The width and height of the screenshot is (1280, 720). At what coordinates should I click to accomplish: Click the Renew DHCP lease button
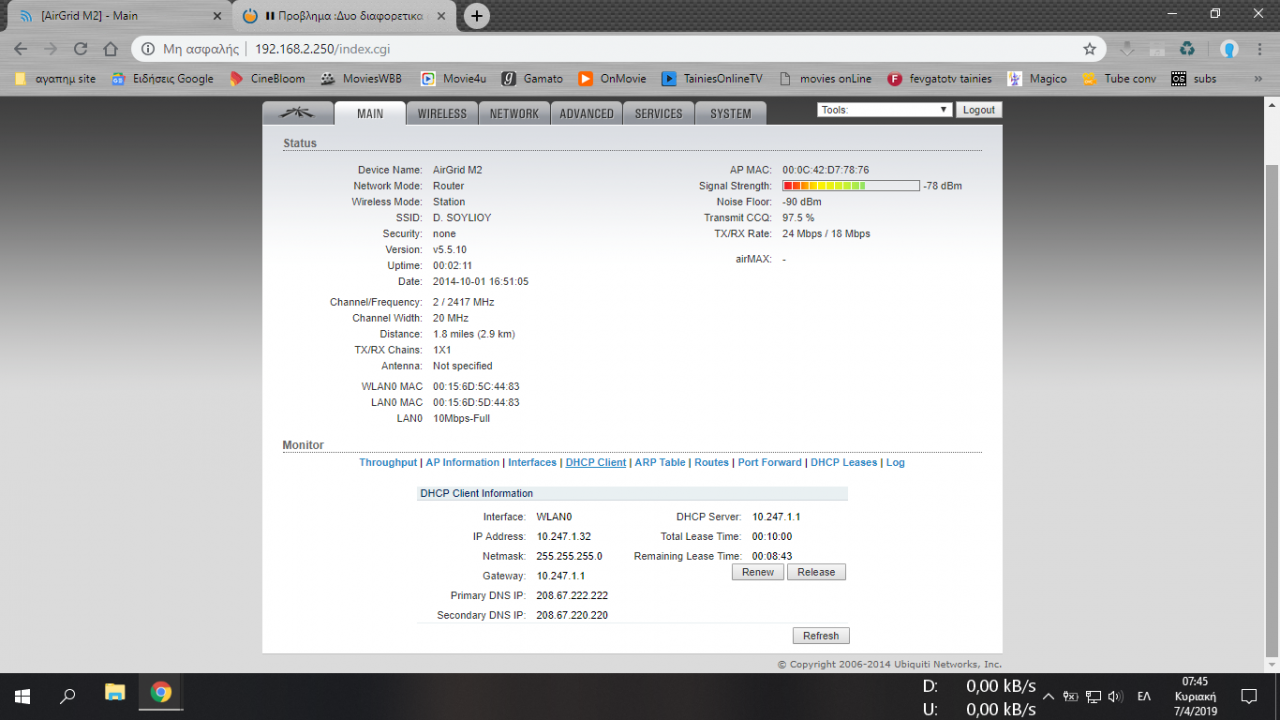[758, 572]
